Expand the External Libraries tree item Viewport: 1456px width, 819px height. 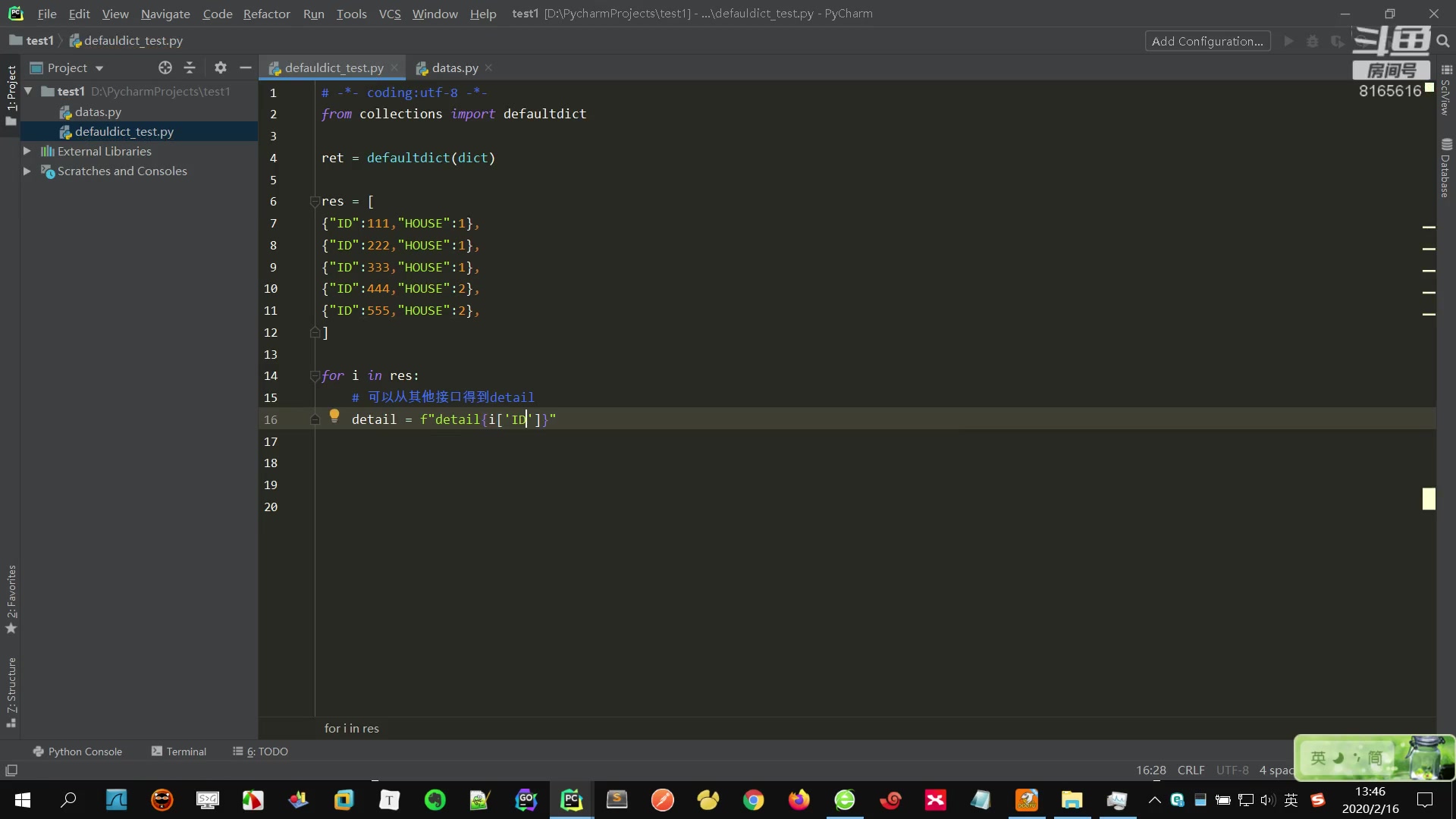(x=27, y=151)
